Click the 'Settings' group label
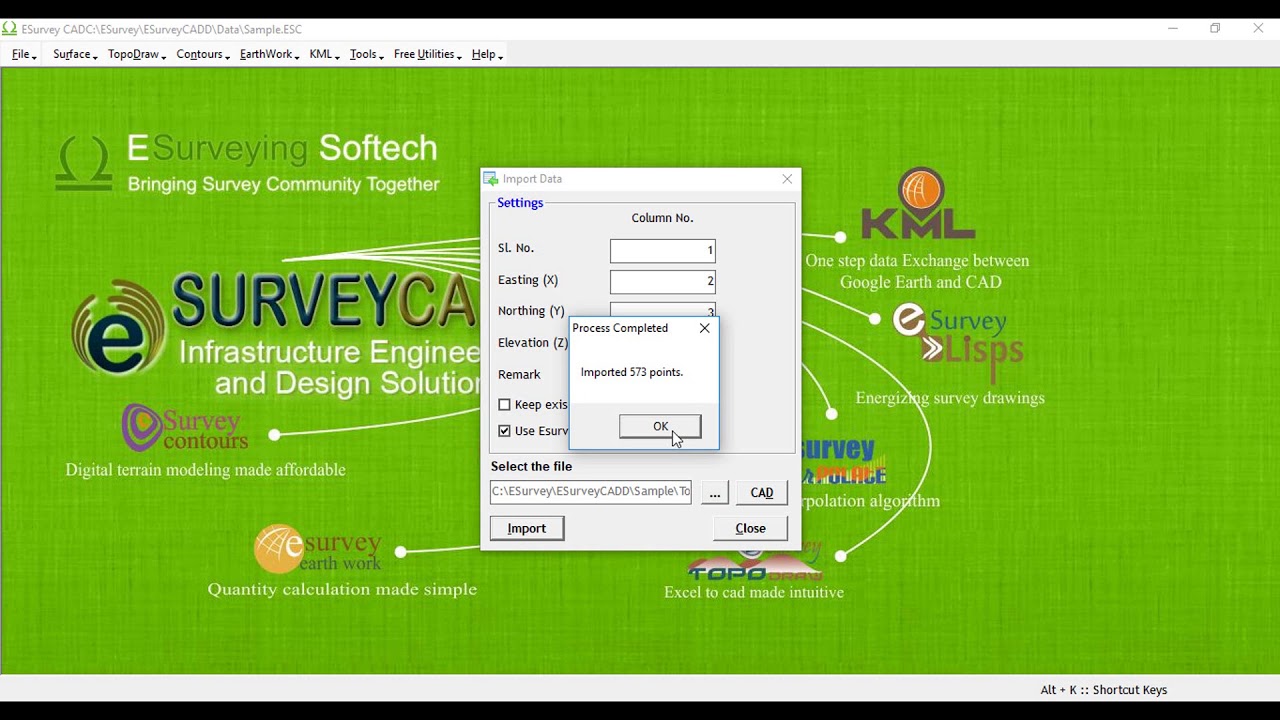 [520, 203]
